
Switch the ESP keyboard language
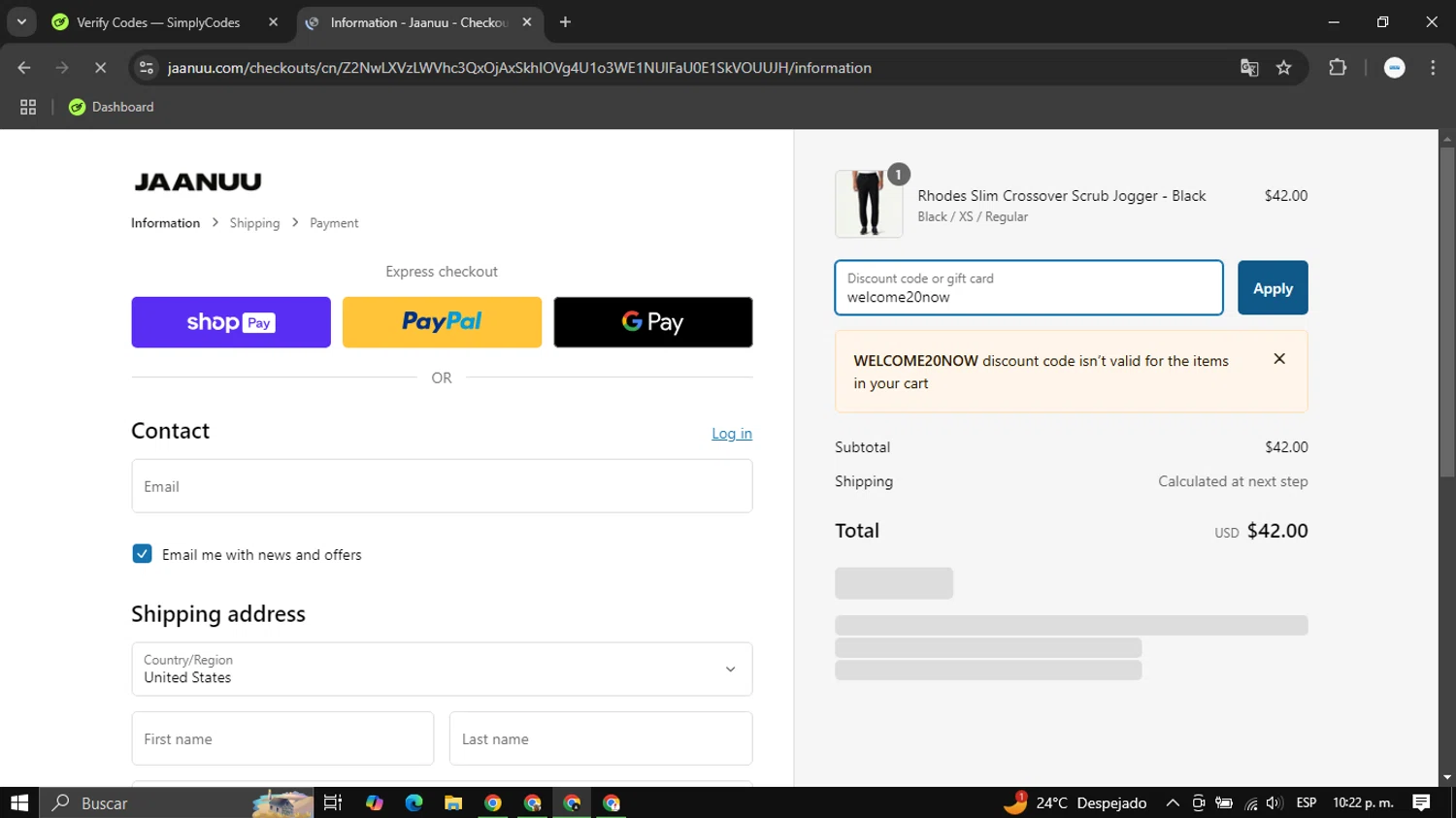[x=1307, y=802]
